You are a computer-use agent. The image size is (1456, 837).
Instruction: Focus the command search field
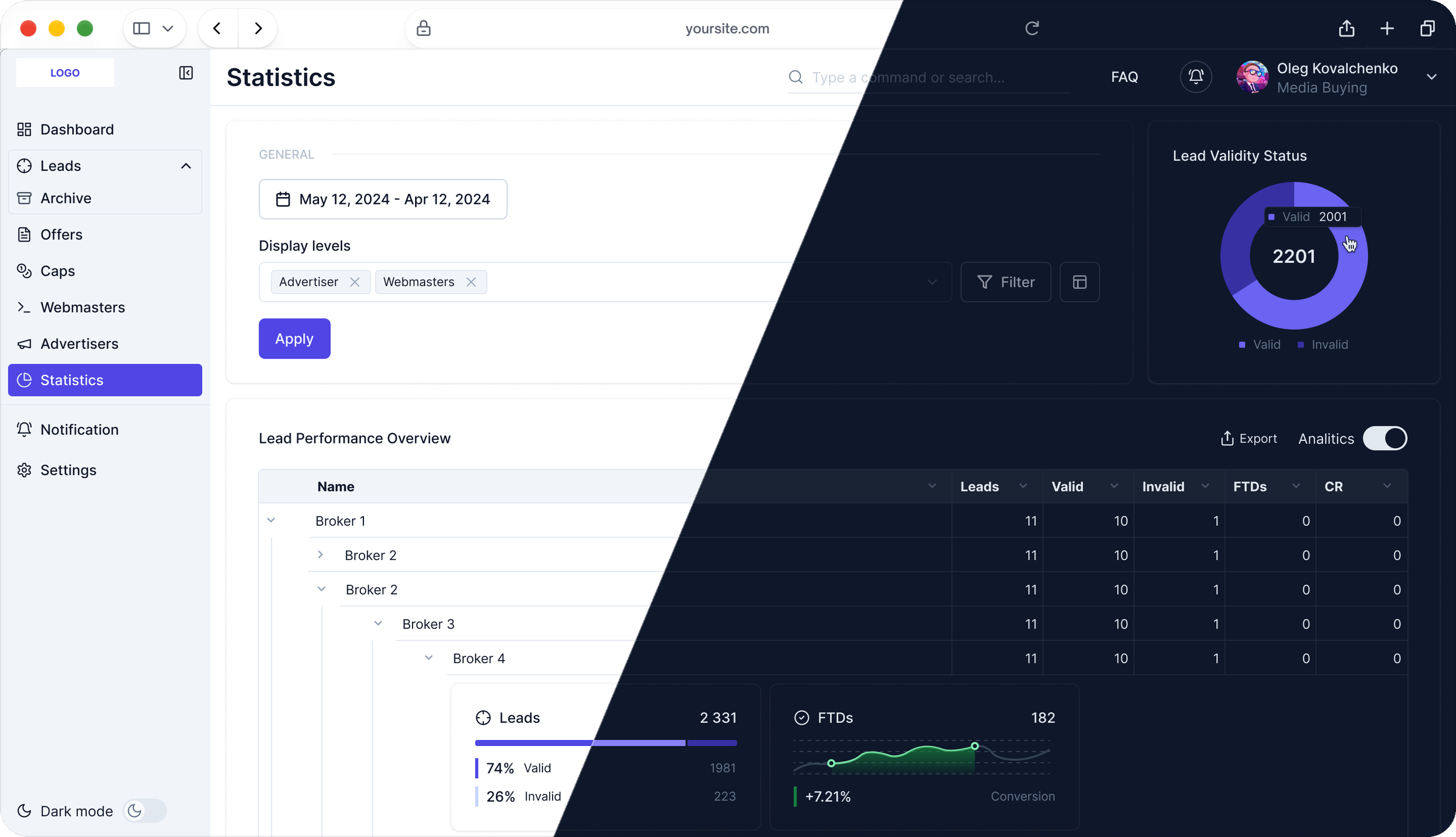tap(928, 78)
